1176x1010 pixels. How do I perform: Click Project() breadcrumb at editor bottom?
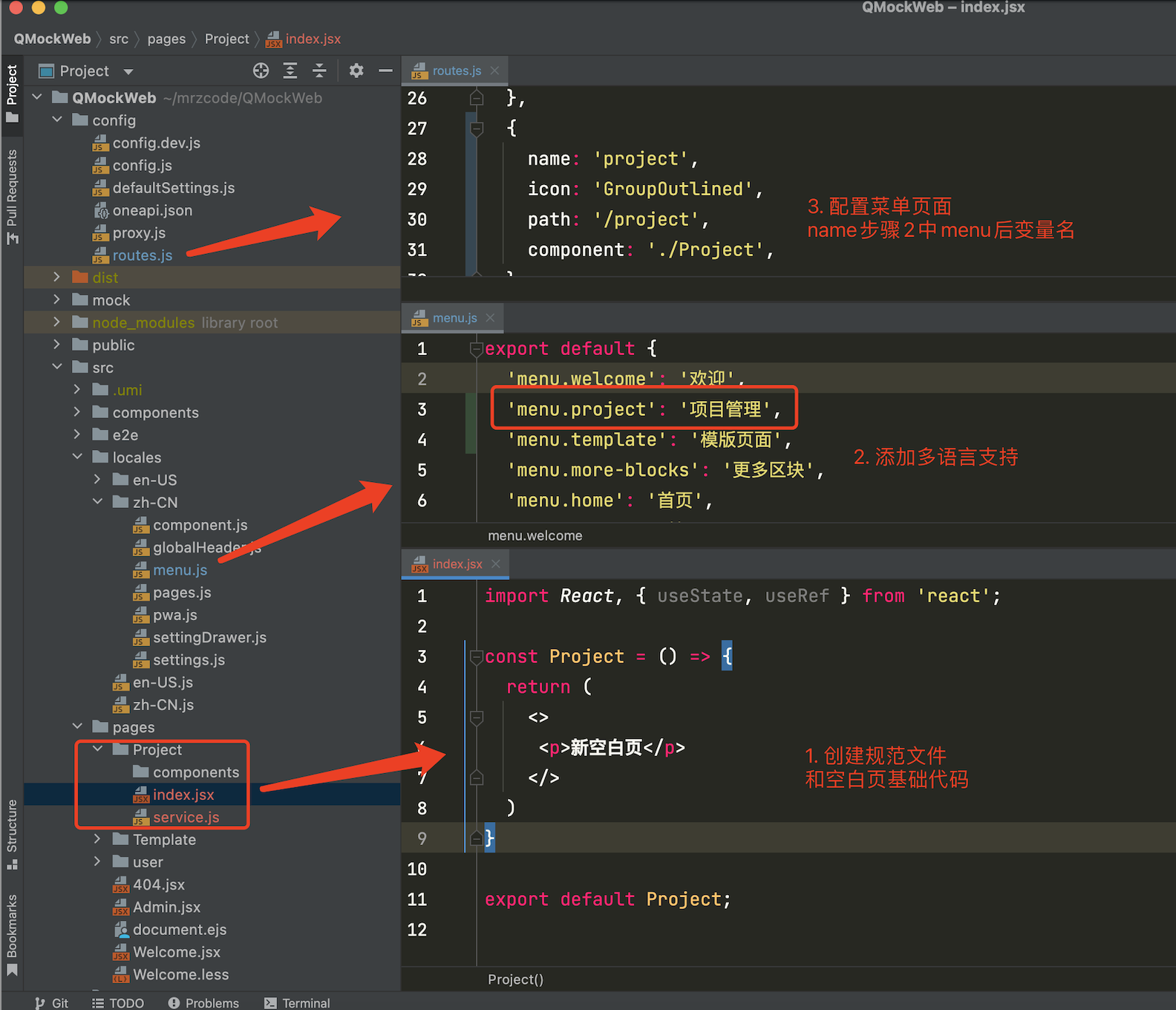pos(515,980)
